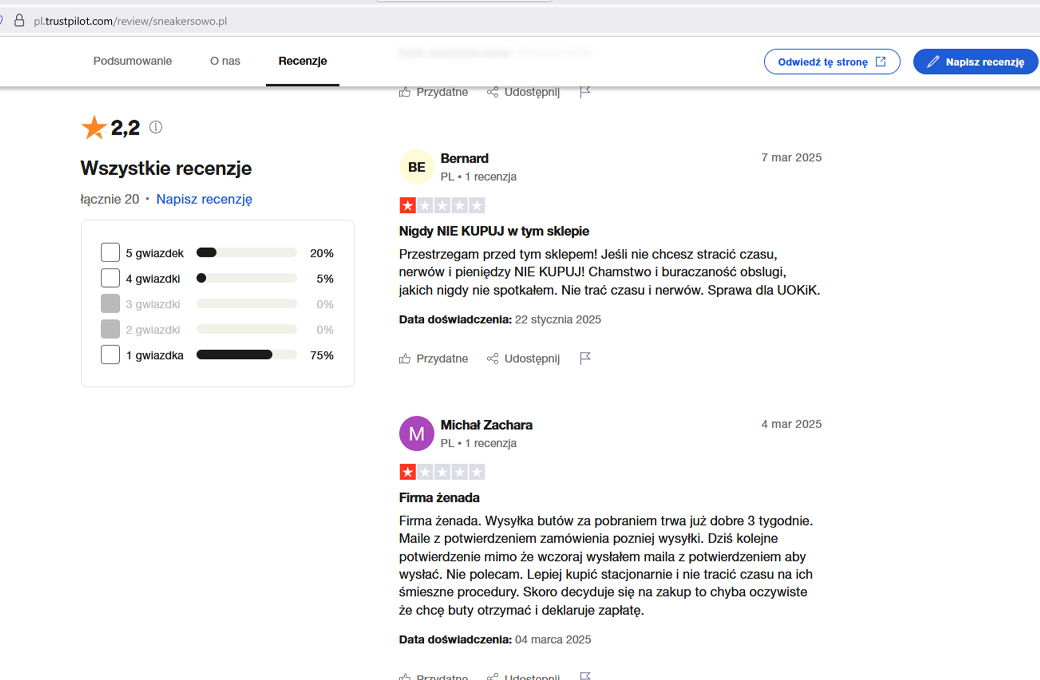Check the disabled 2 gwiazdki checkbox

click(110, 329)
